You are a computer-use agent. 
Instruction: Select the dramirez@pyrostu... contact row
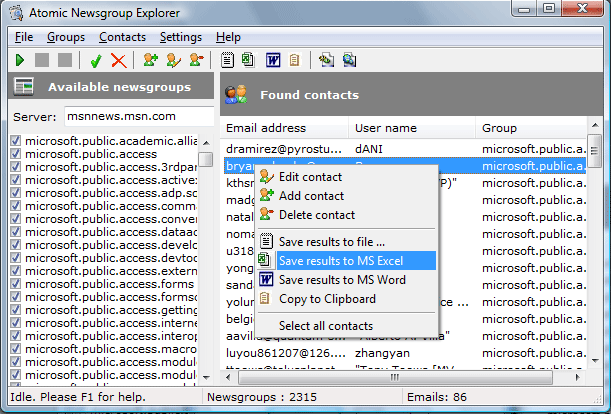tap(403, 149)
